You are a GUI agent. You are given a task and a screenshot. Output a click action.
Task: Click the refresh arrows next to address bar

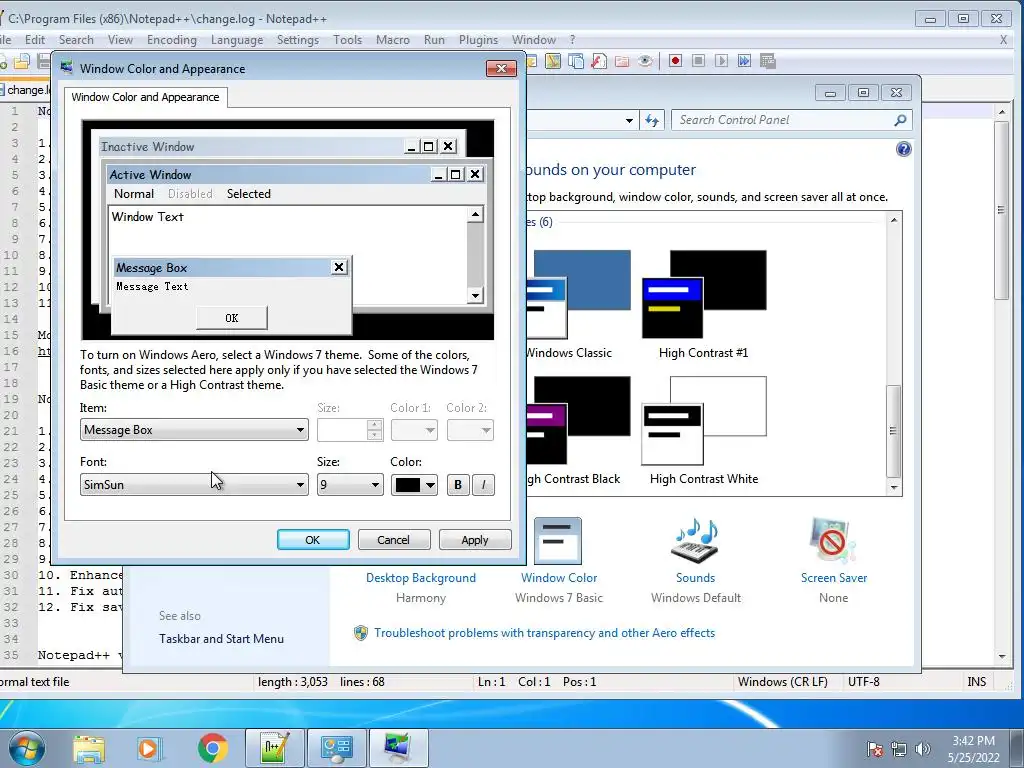pyautogui.click(x=652, y=120)
